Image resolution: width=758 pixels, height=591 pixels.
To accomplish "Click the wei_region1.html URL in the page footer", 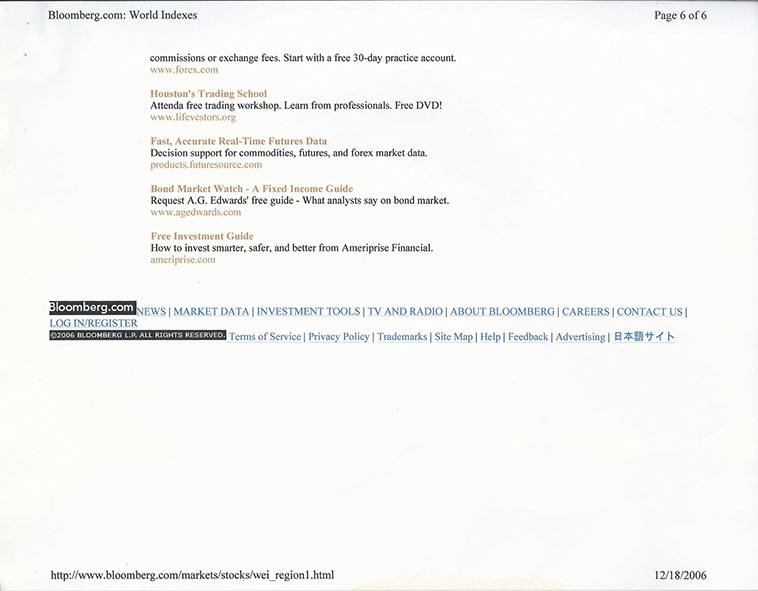I will pos(192,575).
